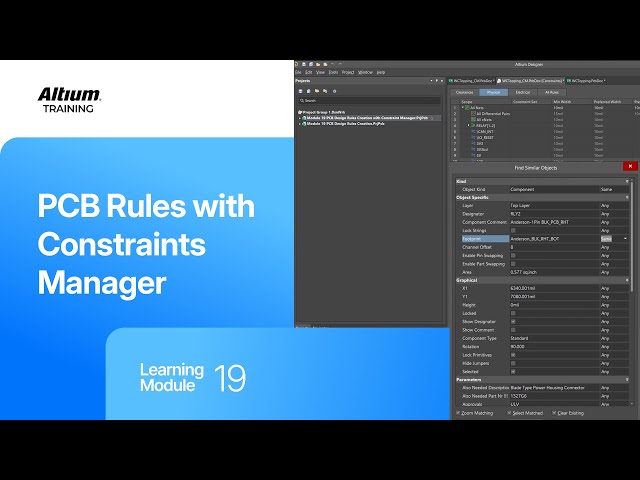Click the open folder icon in title bar
The image size is (640, 480).
318,64
